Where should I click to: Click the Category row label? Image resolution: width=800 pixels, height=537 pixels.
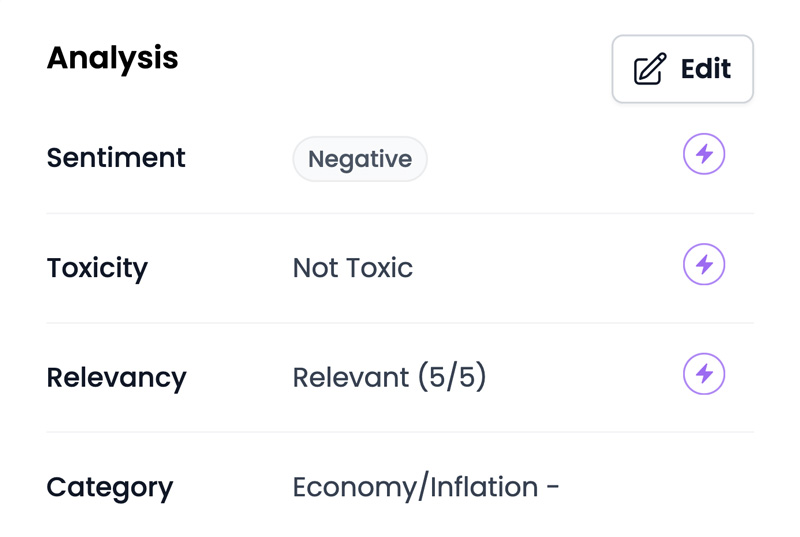pyautogui.click(x=110, y=489)
